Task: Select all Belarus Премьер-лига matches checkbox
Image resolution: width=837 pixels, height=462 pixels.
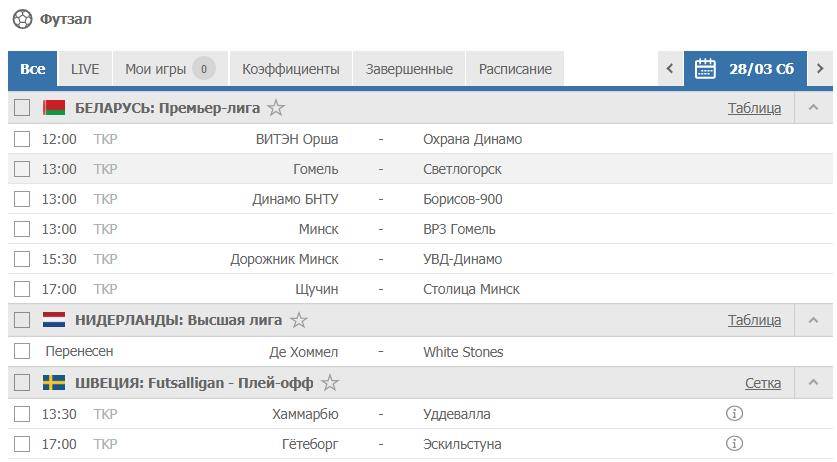Action: pos(22,108)
